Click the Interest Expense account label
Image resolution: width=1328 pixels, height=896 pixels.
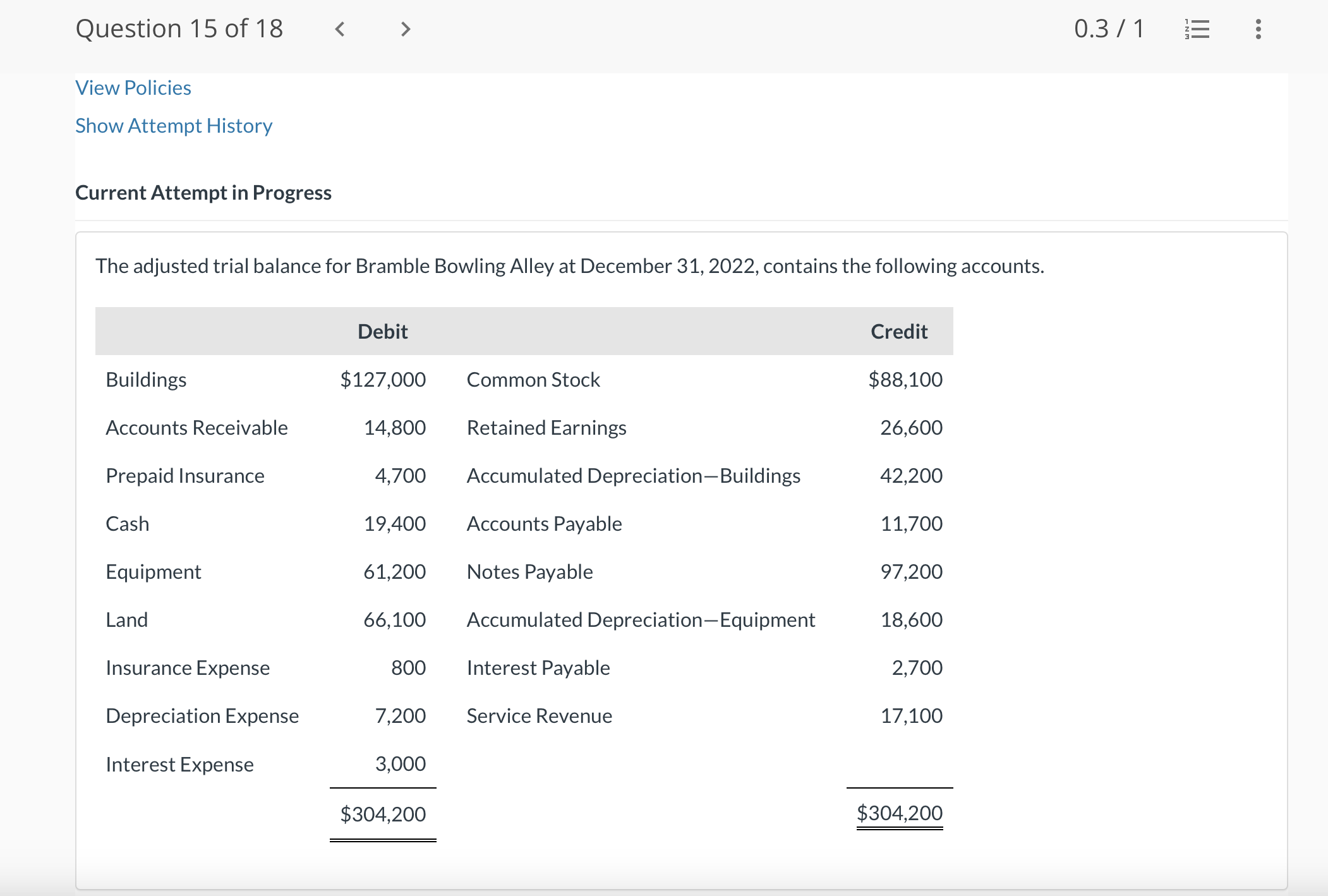coord(179,765)
